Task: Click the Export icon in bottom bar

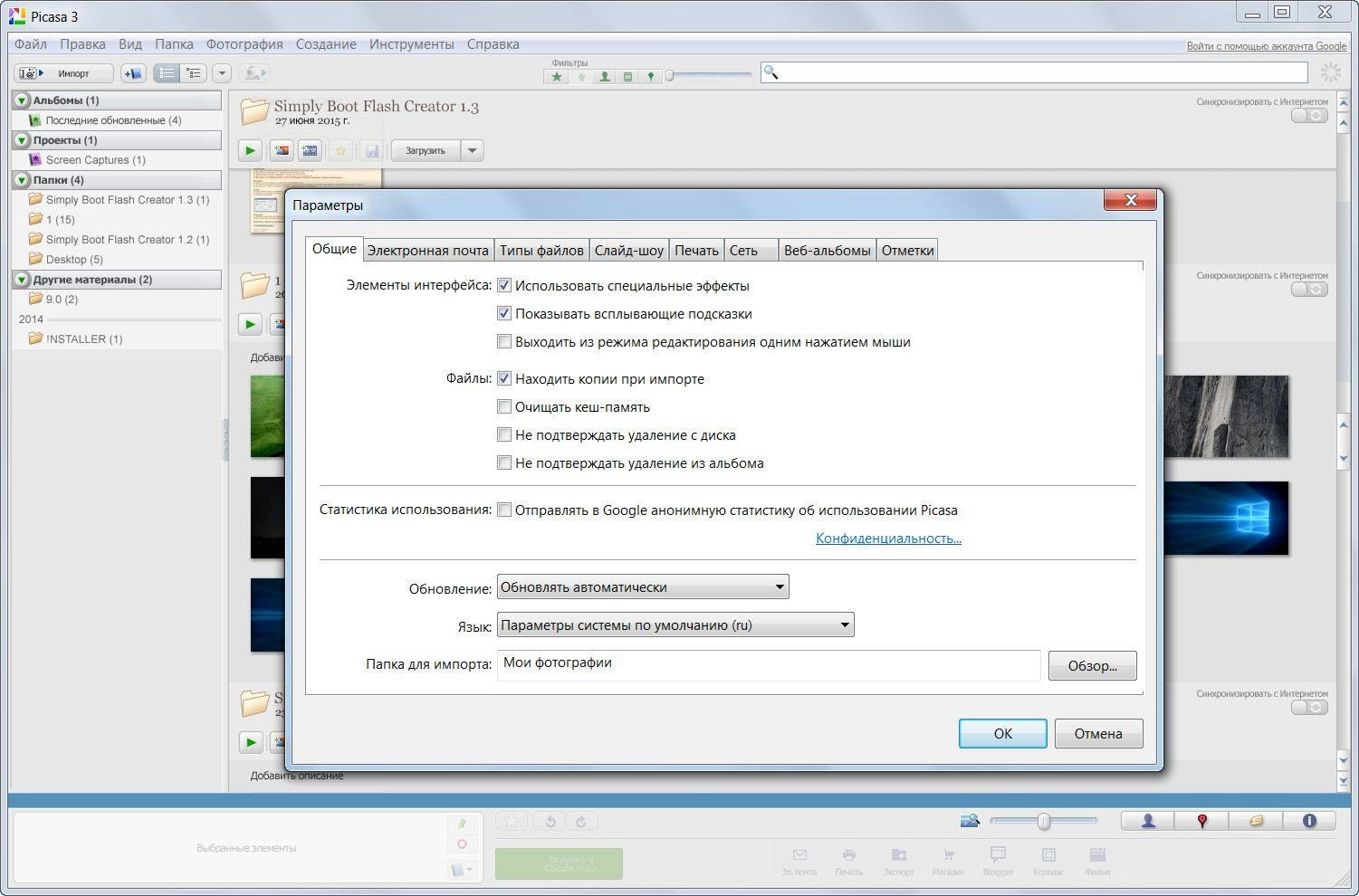Action: pyautogui.click(x=898, y=860)
